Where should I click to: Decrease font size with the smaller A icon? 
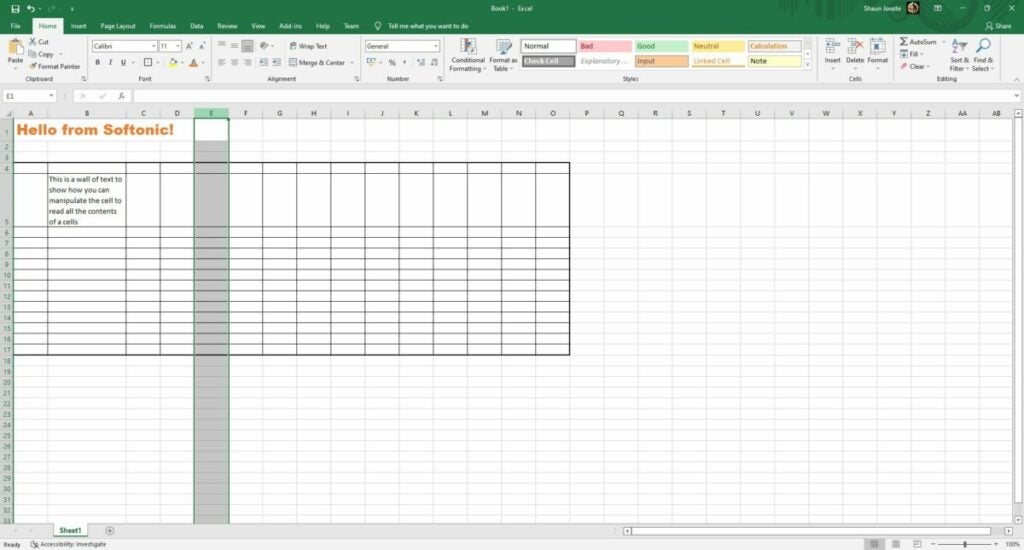202,46
